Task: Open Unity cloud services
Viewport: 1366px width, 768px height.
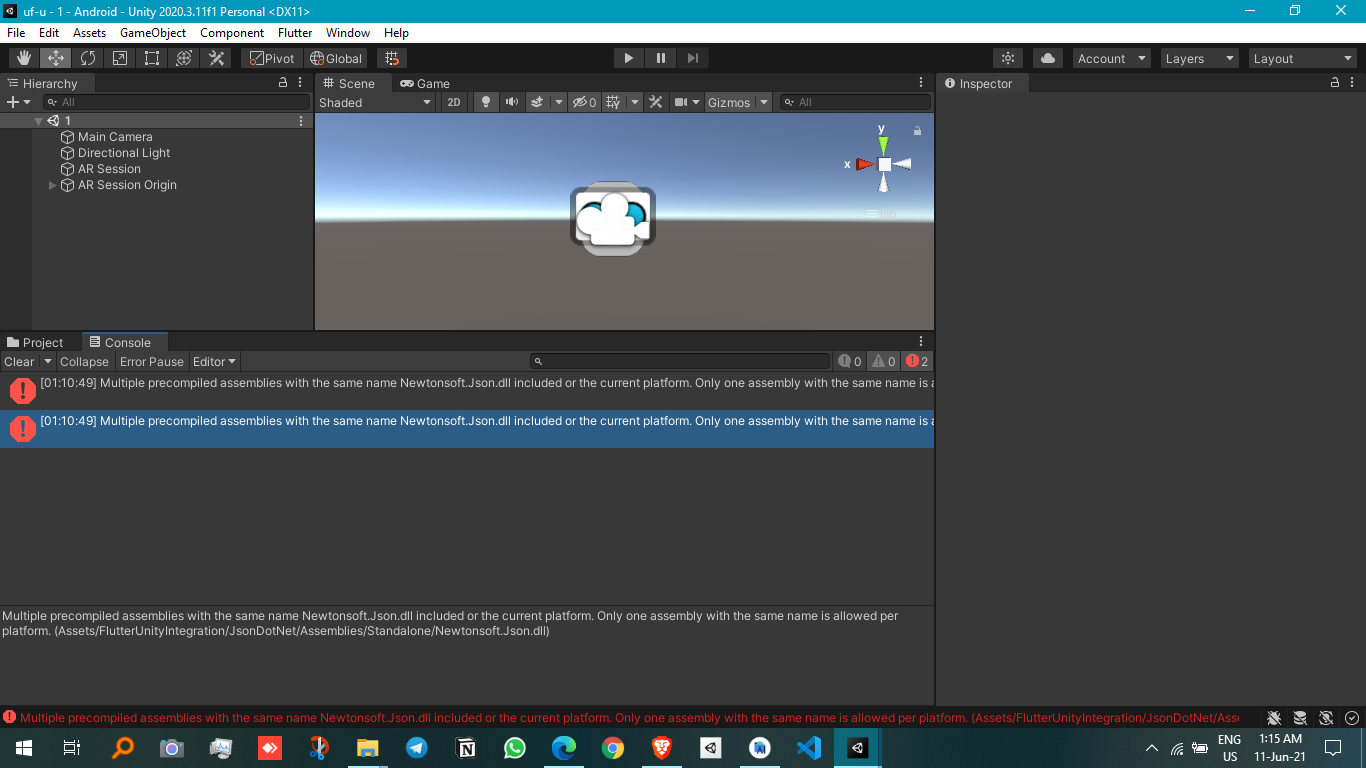Action: [1047, 58]
